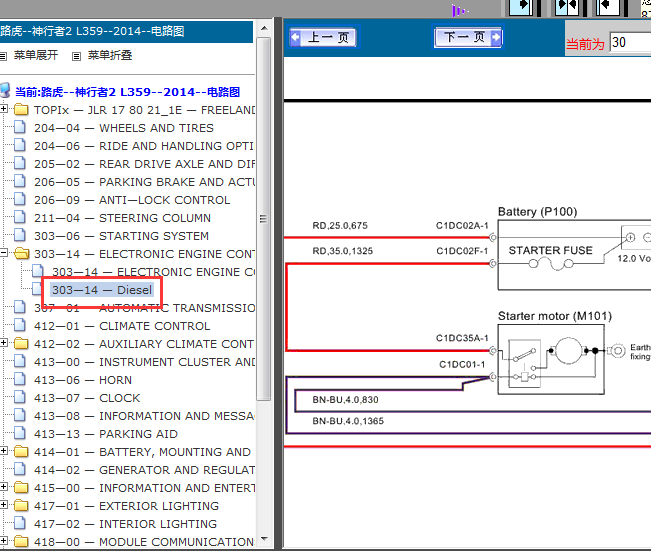Image resolution: width=651 pixels, height=551 pixels.
Task: Click the current page number field showing 30
Action: 630,42
